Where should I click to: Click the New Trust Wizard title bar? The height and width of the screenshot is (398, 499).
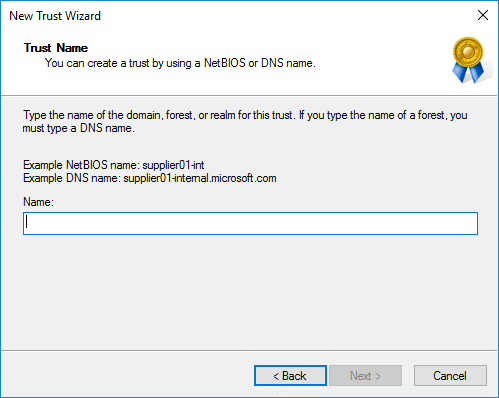[233, 16]
